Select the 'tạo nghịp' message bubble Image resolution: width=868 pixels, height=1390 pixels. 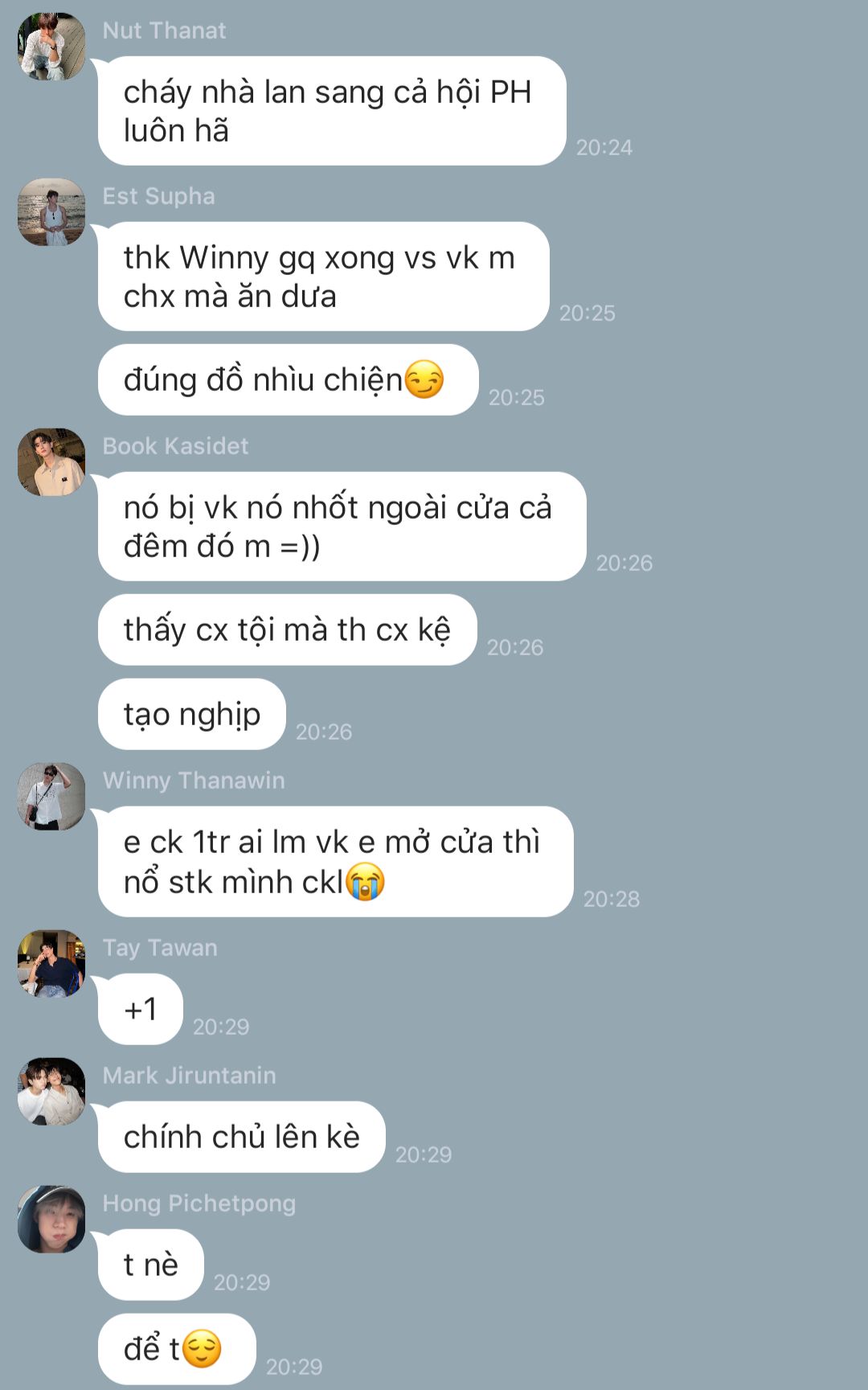[192, 714]
